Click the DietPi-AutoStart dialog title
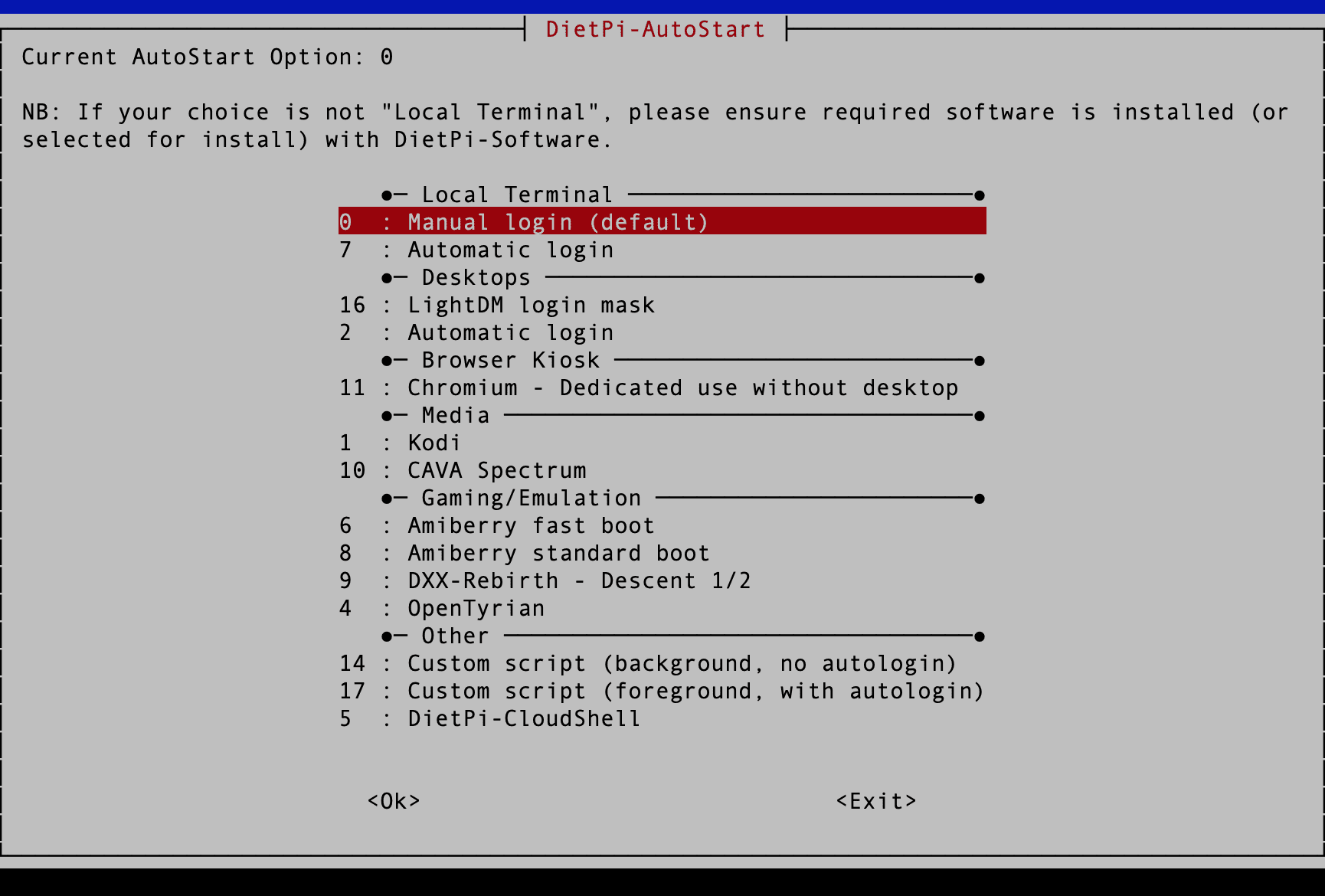The image size is (1325, 896). point(656,29)
